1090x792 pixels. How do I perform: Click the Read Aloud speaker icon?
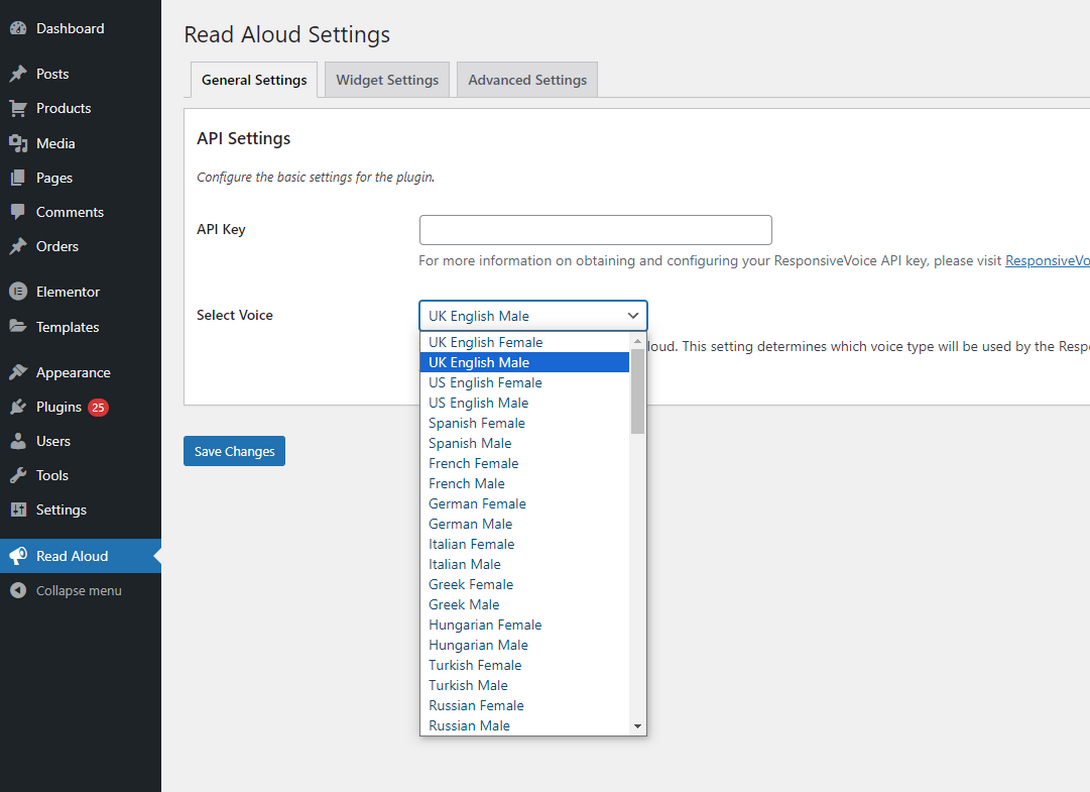pos(20,555)
